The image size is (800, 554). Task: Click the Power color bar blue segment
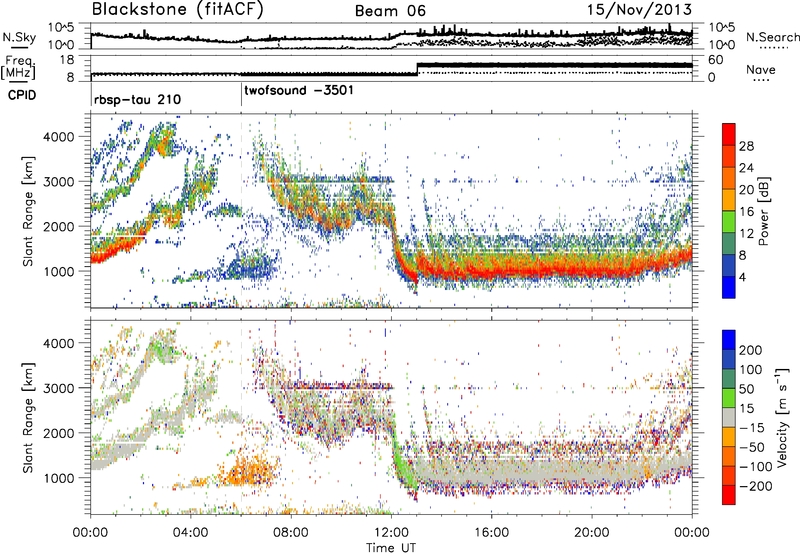click(729, 287)
